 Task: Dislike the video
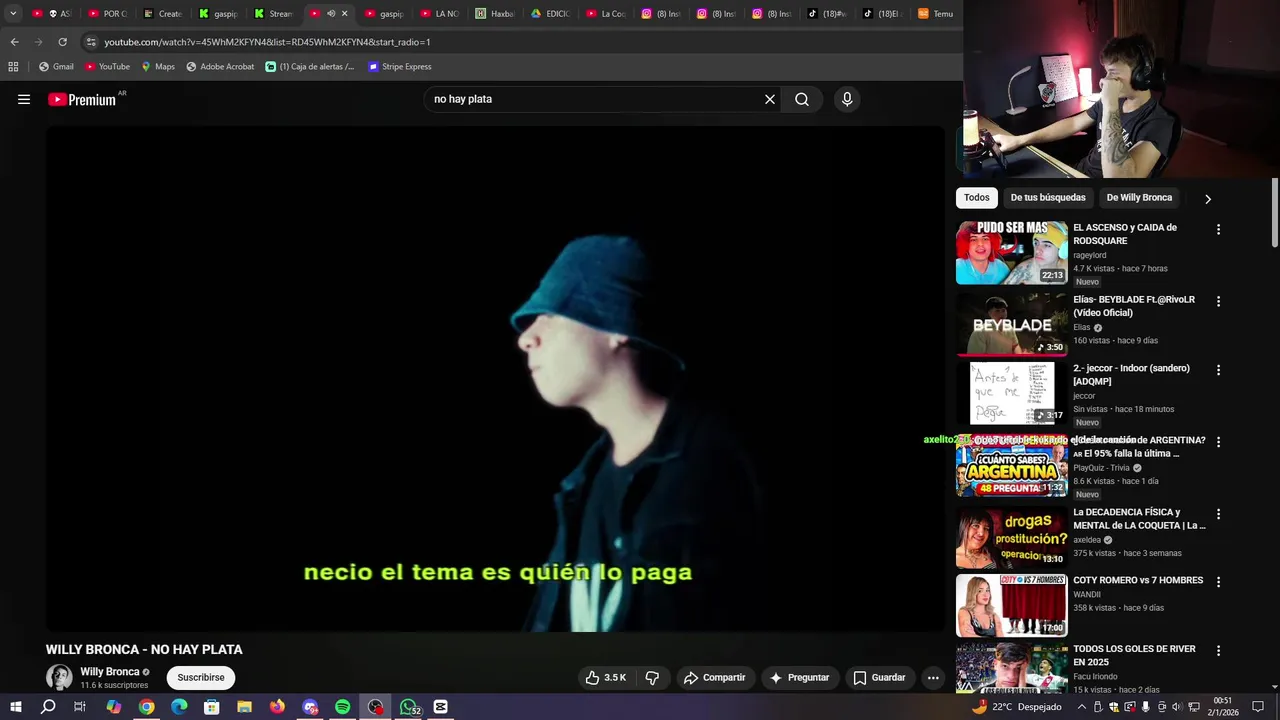(652, 678)
